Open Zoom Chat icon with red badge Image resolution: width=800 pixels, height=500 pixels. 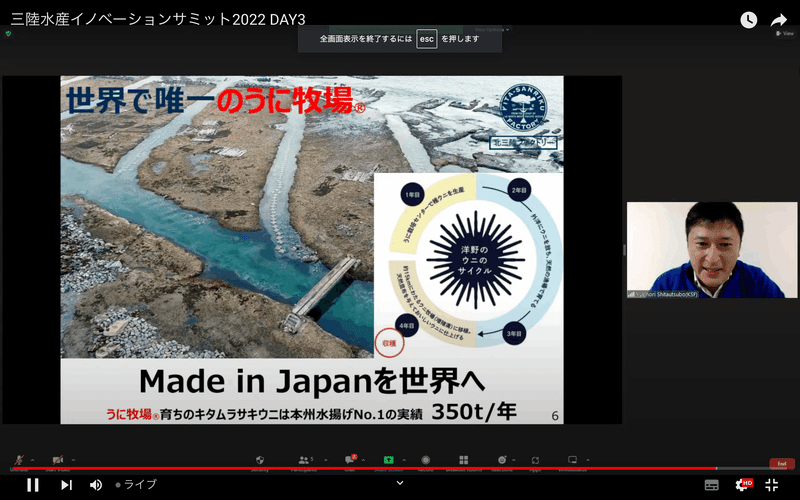tap(350, 459)
